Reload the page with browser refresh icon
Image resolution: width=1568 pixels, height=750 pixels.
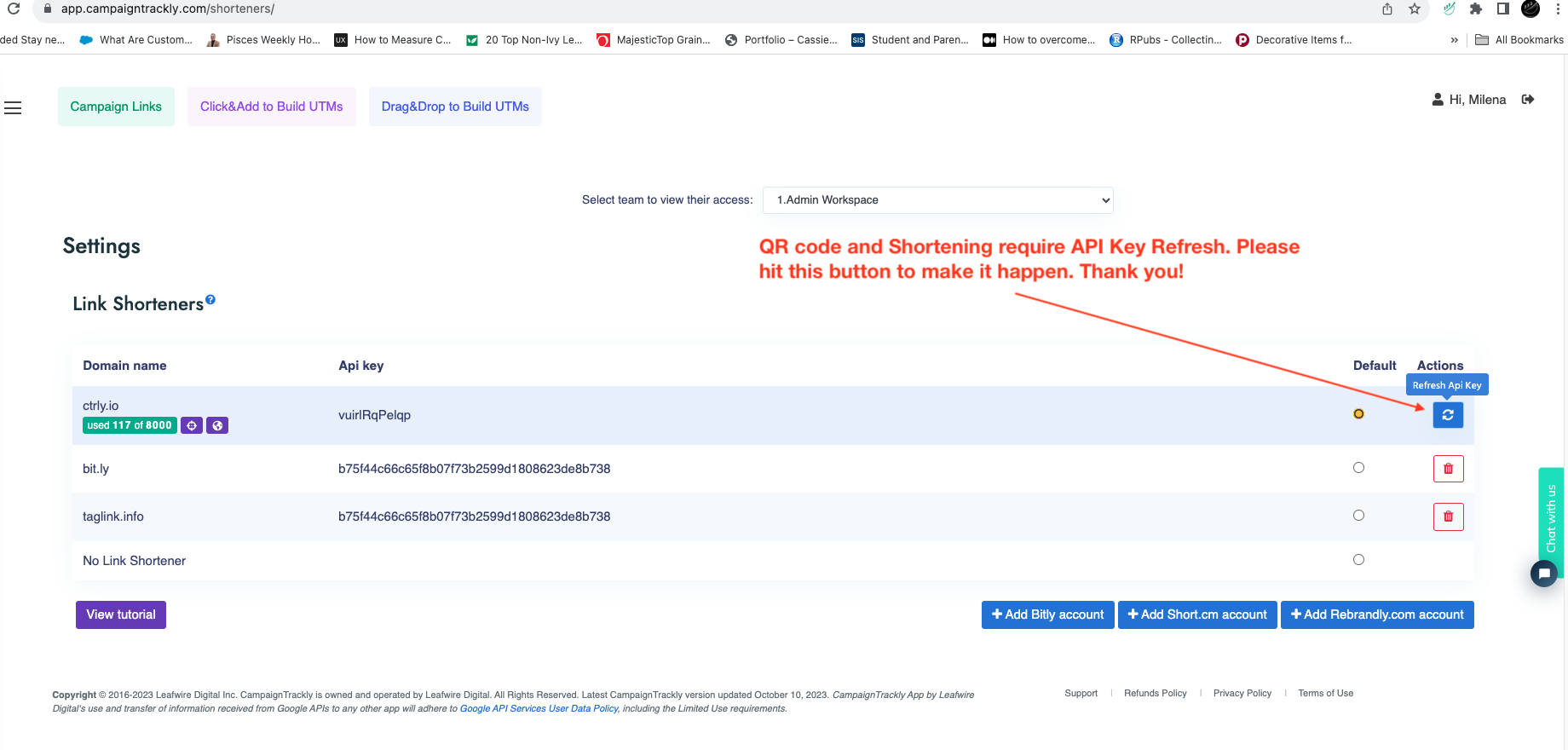click(14, 9)
